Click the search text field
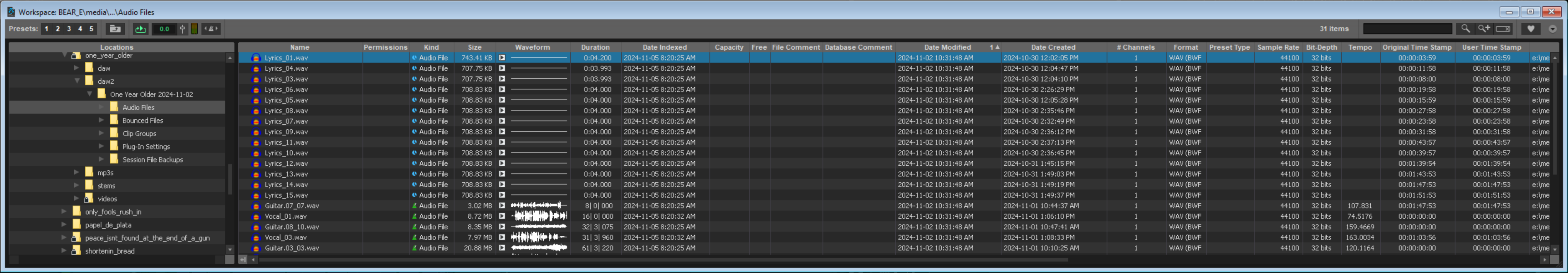Screen dimensions: 1568x273 (1407, 29)
